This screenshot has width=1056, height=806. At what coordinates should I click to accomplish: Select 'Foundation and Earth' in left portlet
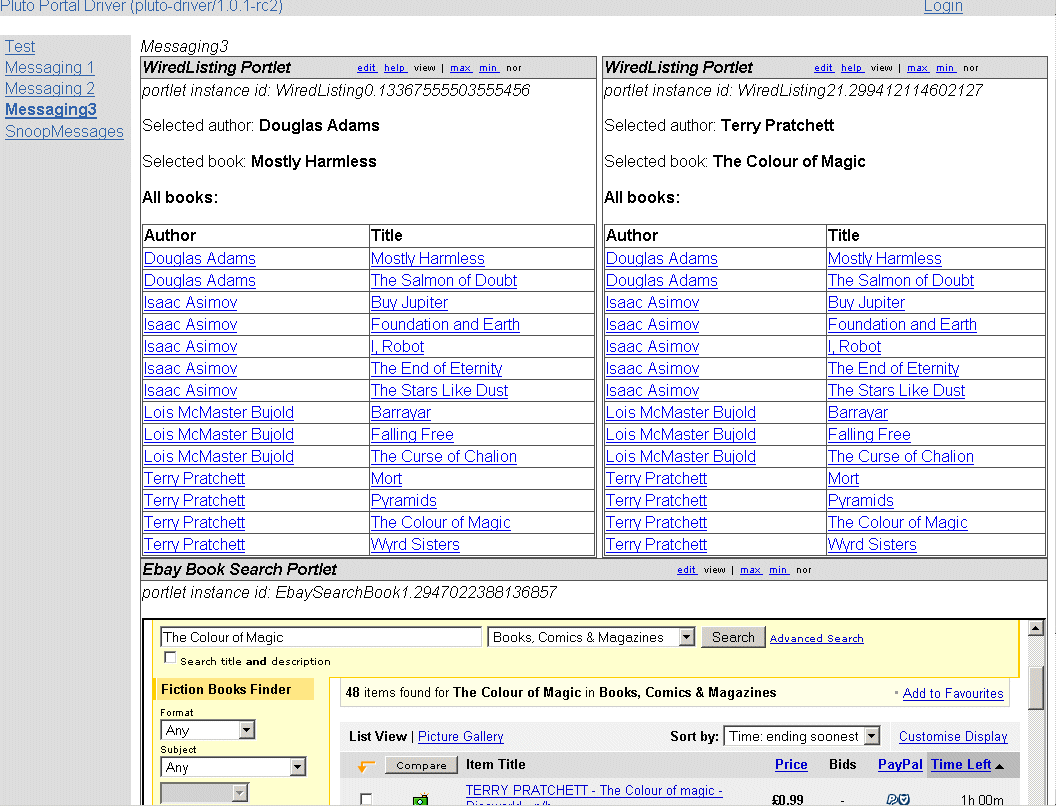pyautogui.click(x=445, y=325)
